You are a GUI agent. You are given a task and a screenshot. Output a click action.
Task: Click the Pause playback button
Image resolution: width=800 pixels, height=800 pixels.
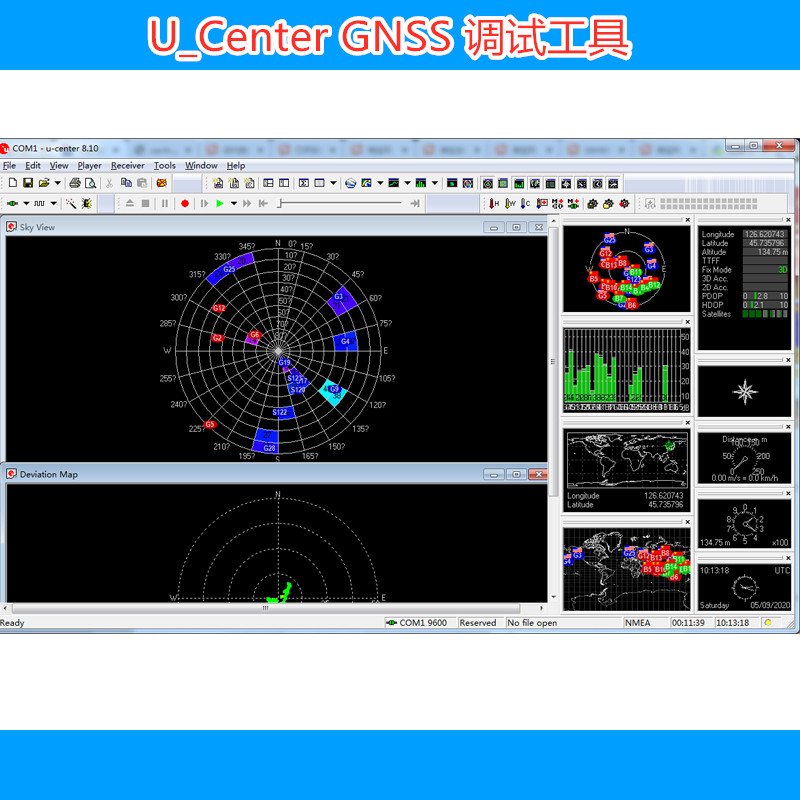[x=165, y=204]
